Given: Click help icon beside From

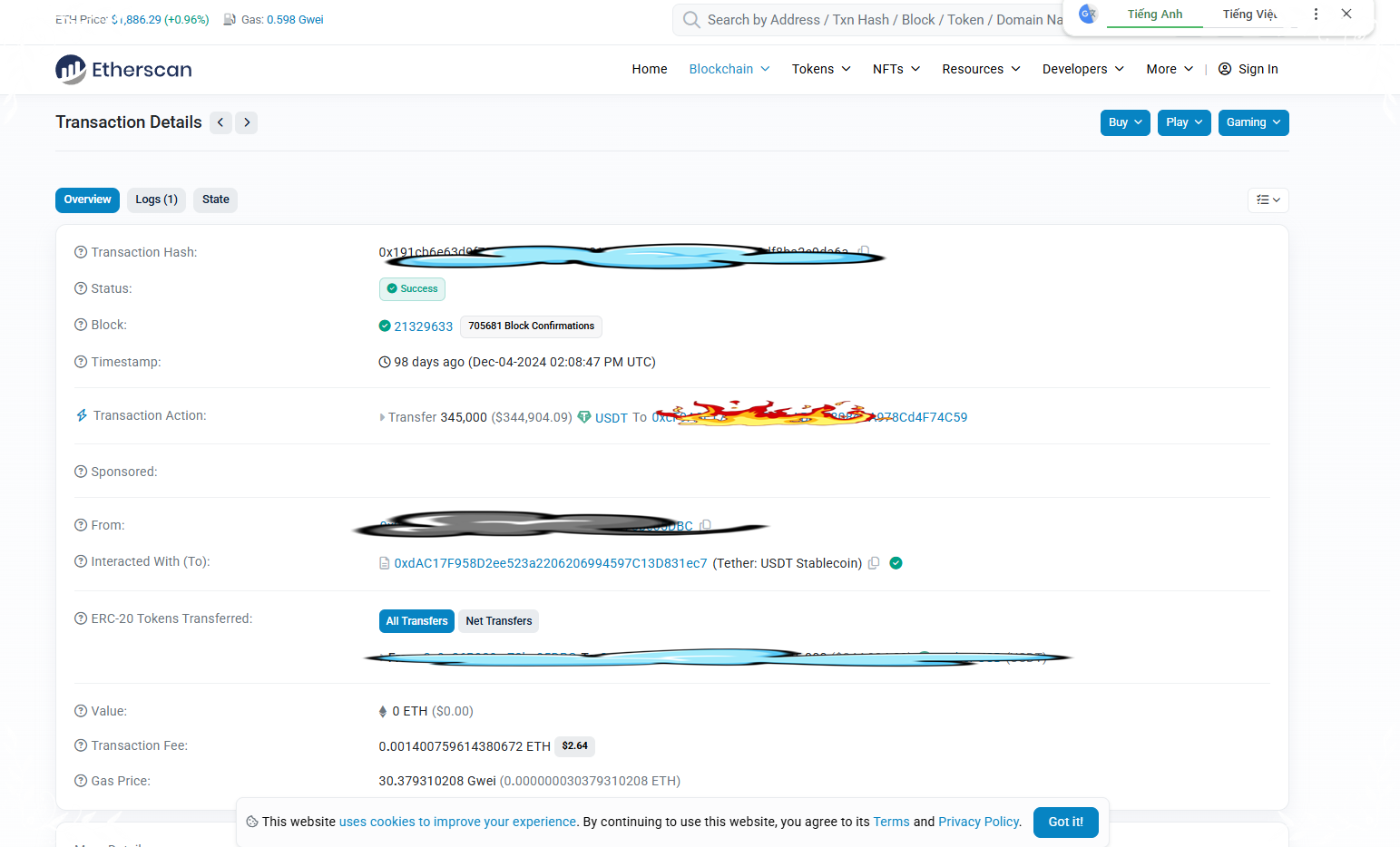Looking at the screenshot, I should point(81,525).
